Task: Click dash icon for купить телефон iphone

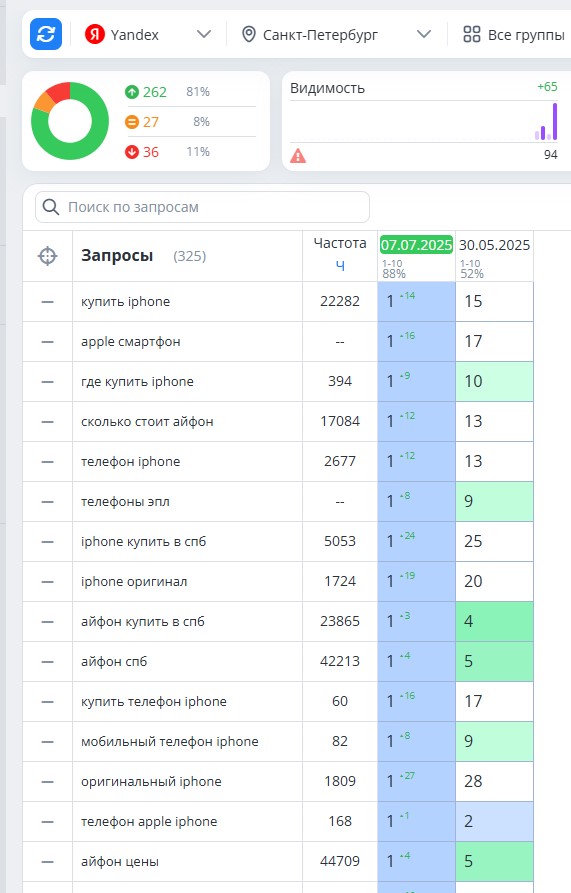Action: click(47, 702)
